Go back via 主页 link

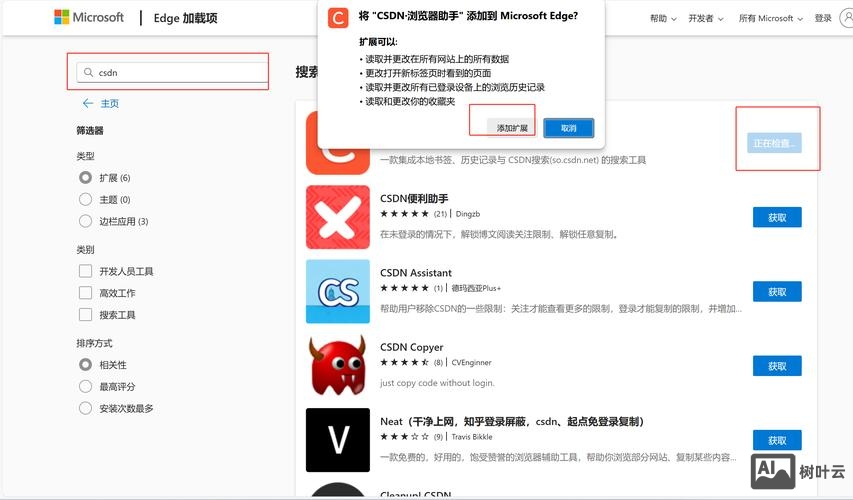109,103
